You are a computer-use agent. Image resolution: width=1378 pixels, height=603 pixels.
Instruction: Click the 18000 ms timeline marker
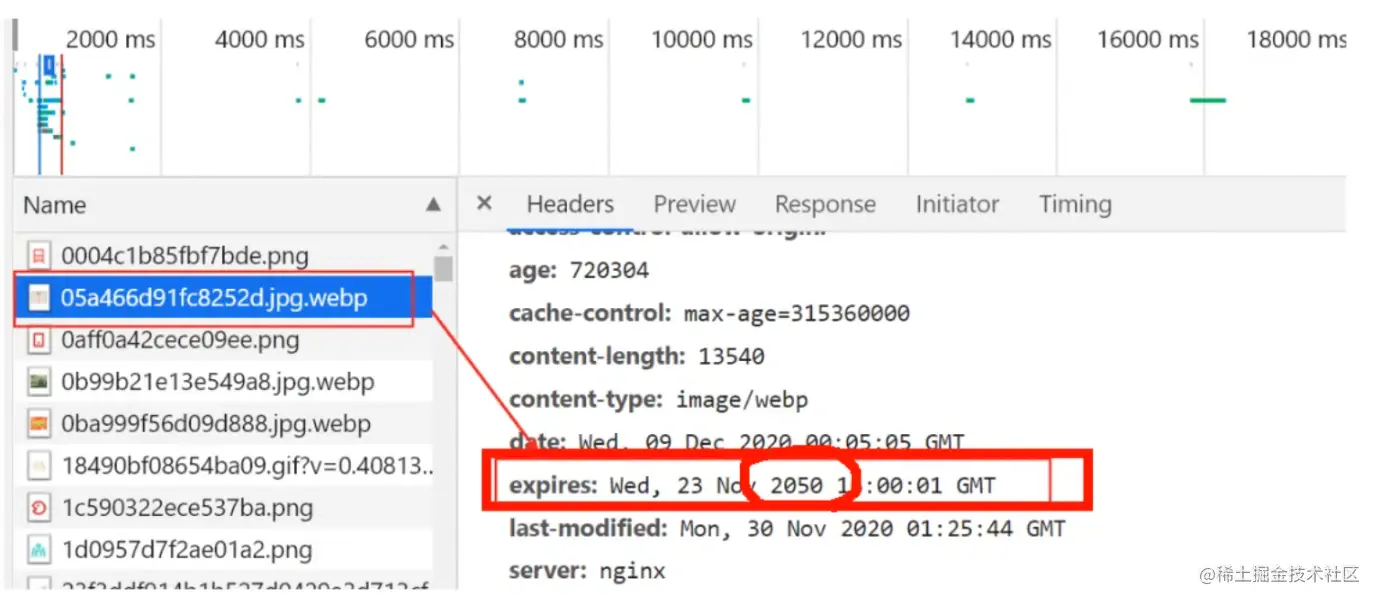pos(1296,40)
